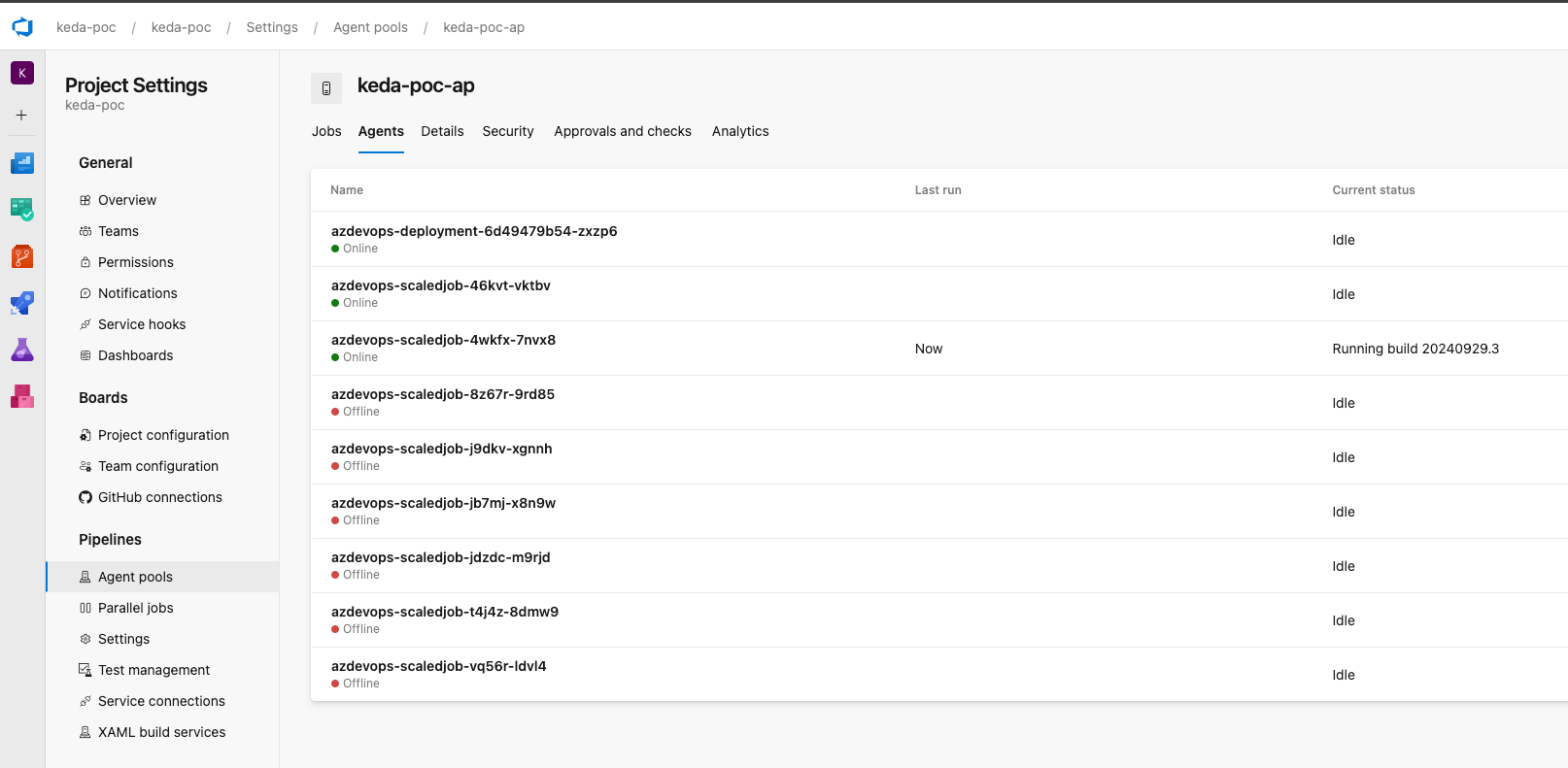Click the GitHub connections icon
The height and width of the screenshot is (768, 1568).
click(x=85, y=497)
